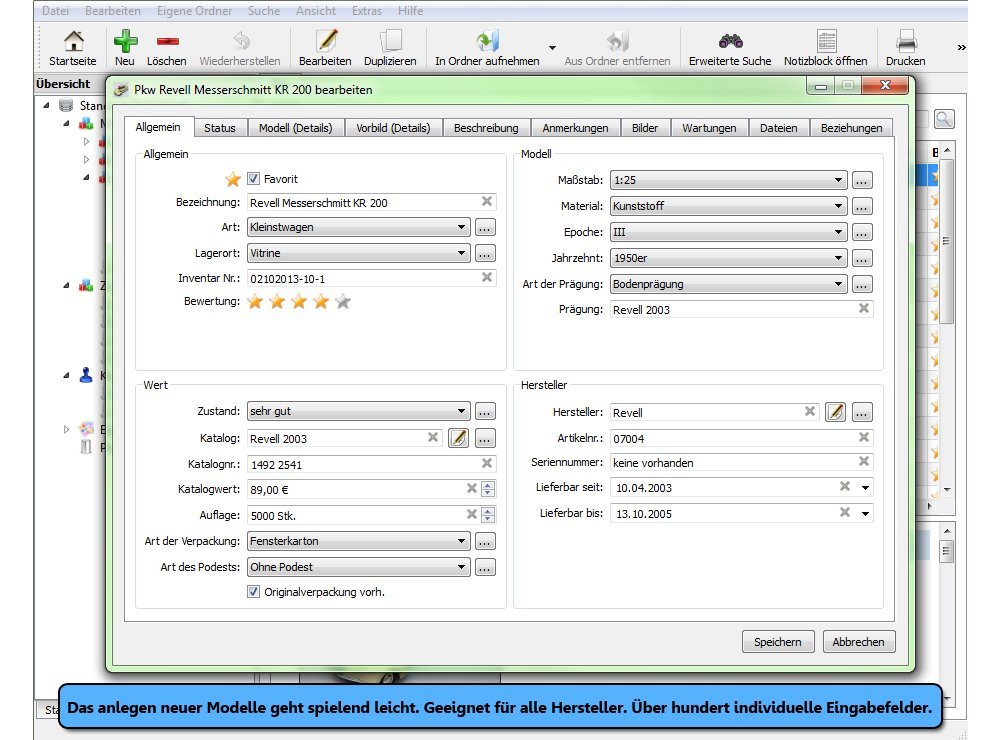The width and height of the screenshot is (1001, 740).
Task: Open Art der Verpackung dropdown
Action: tap(359, 541)
